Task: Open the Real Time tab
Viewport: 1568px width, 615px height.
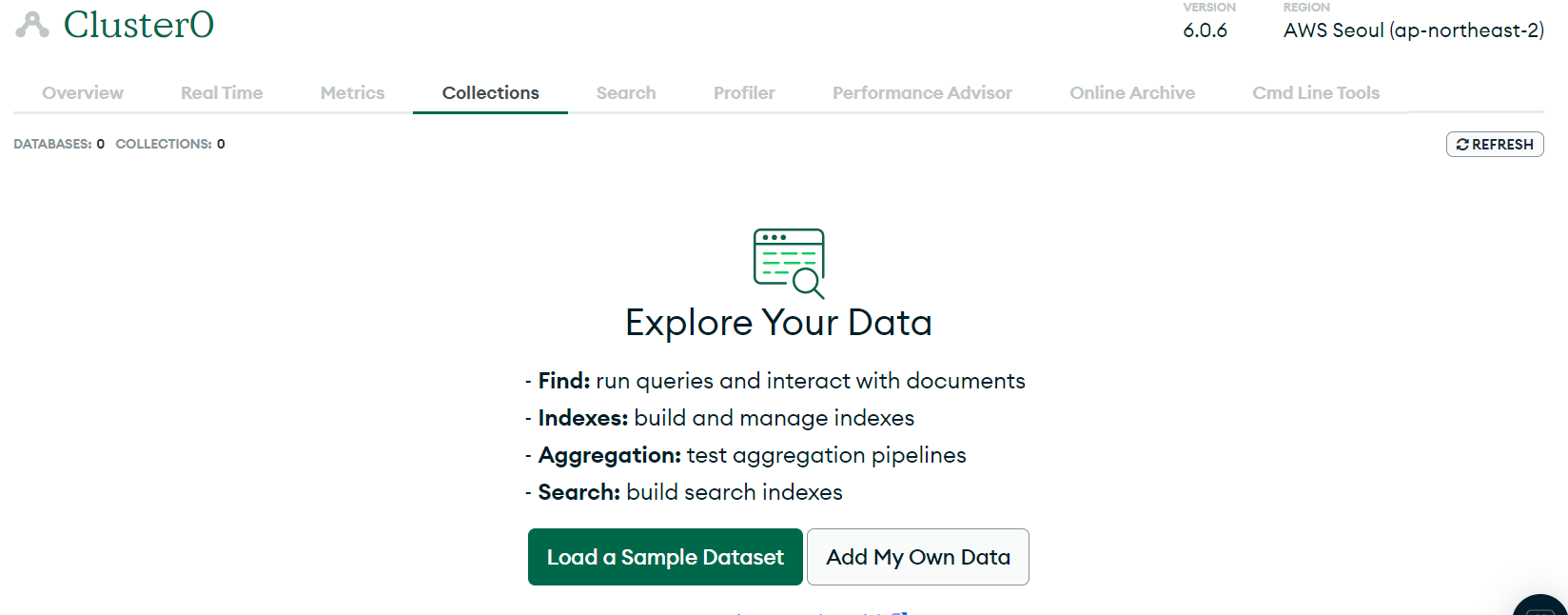Action: point(222,92)
